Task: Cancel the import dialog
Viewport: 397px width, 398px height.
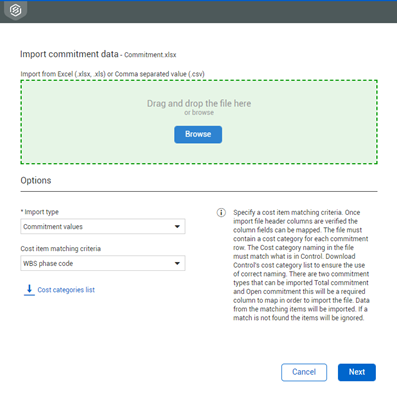Action: click(304, 372)
